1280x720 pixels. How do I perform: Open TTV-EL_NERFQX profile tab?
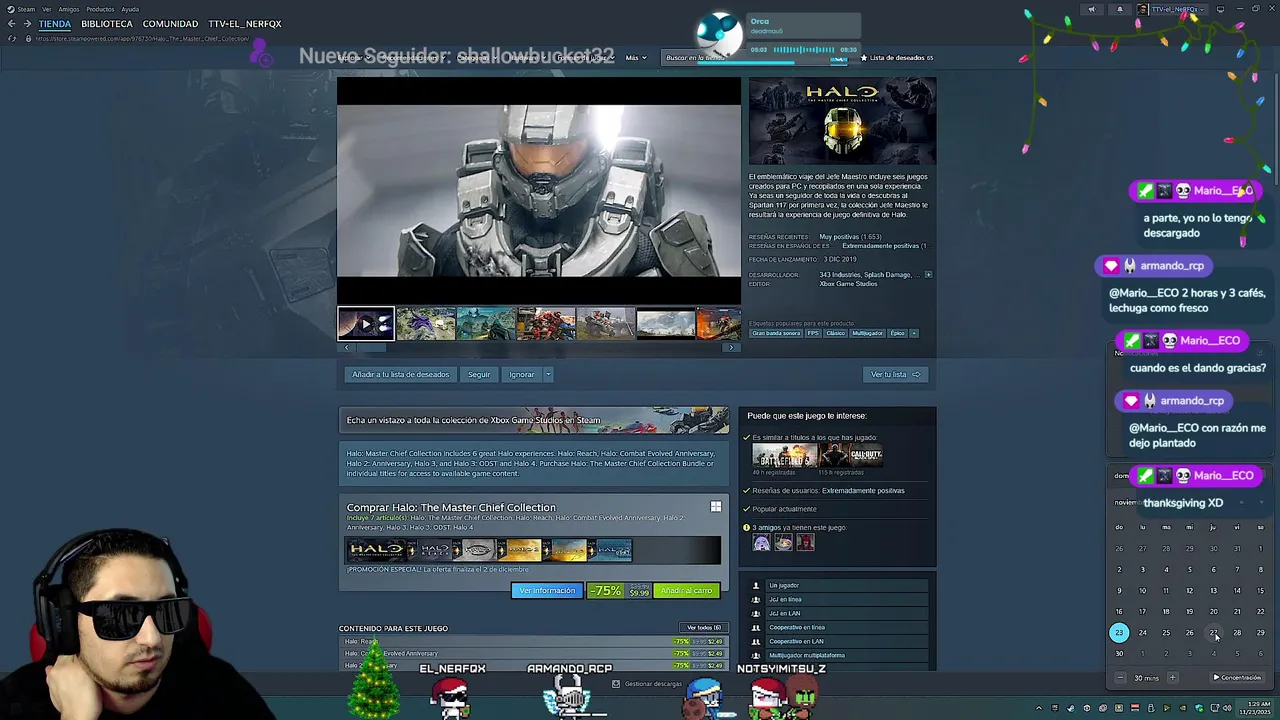click(x=245, y=24)
